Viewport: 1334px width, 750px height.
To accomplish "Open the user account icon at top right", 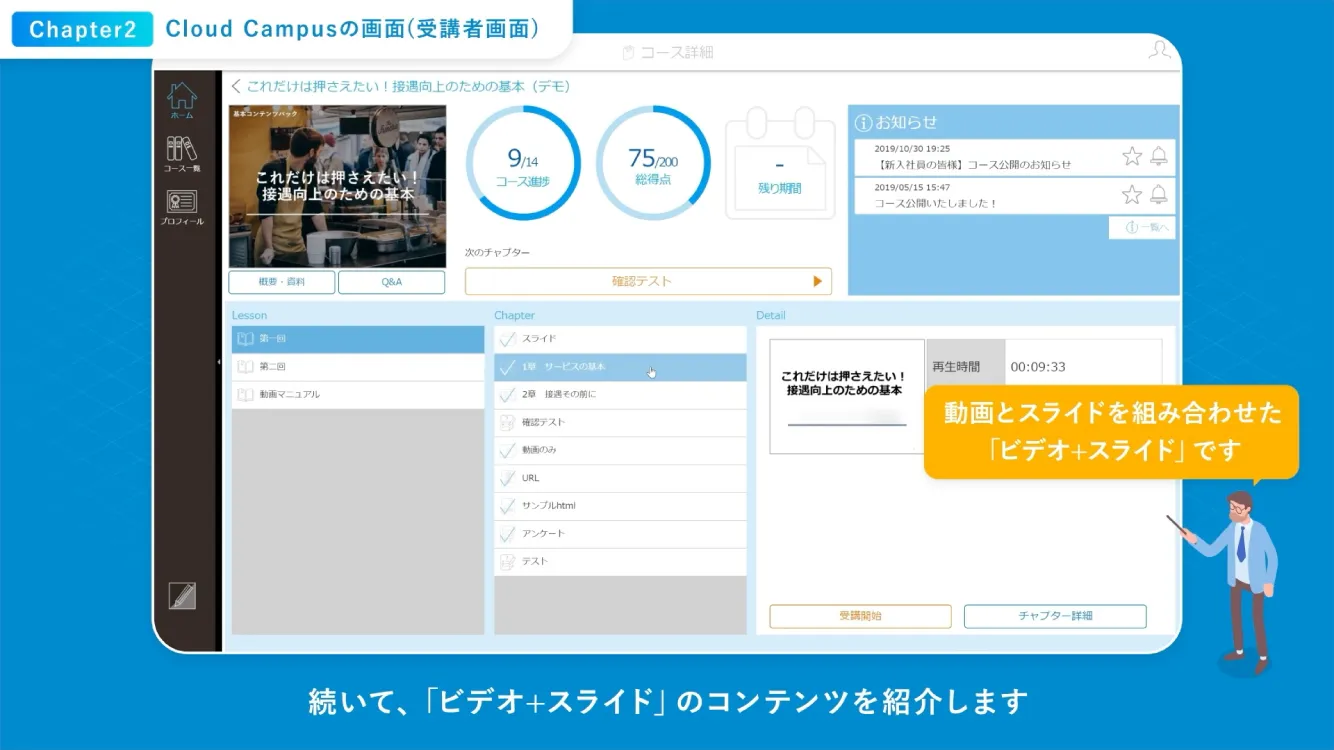I will pos(1159,50).
